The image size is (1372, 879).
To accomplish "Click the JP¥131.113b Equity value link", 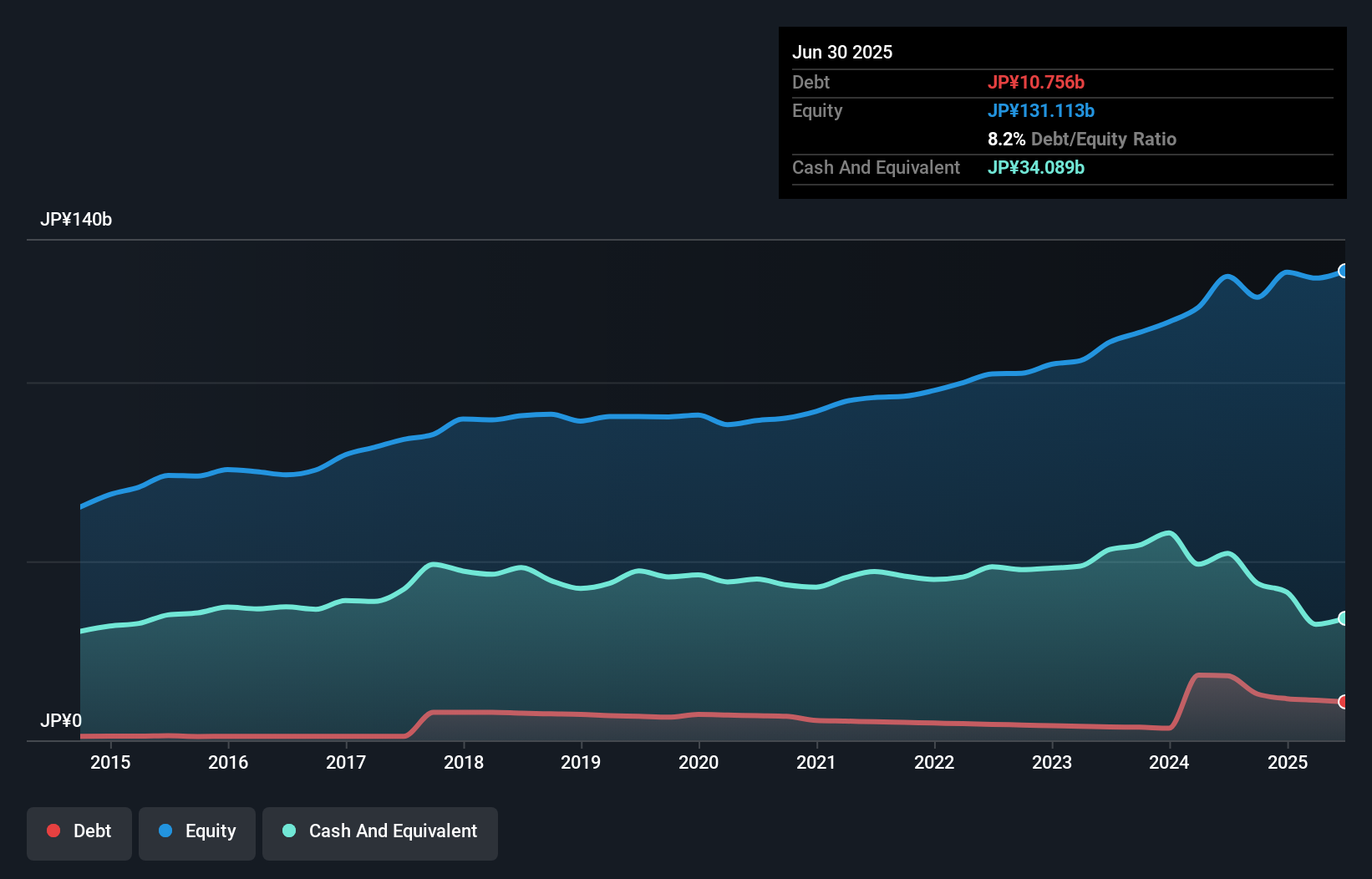I will [x=1042, y=110].
